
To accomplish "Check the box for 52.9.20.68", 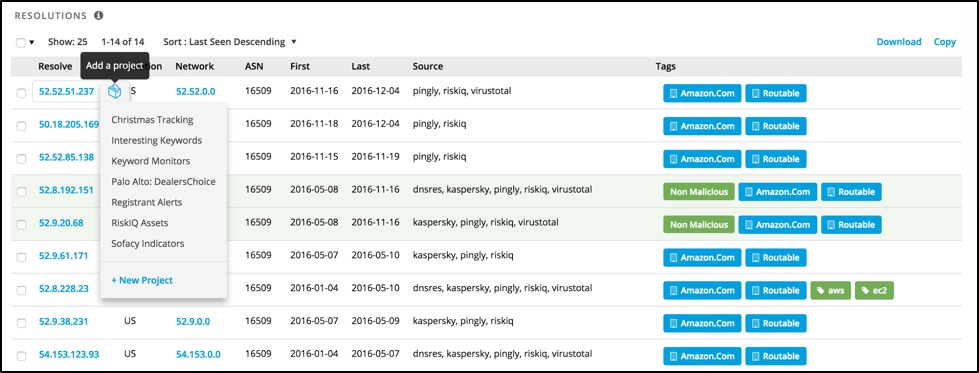I will click(21, 225).
